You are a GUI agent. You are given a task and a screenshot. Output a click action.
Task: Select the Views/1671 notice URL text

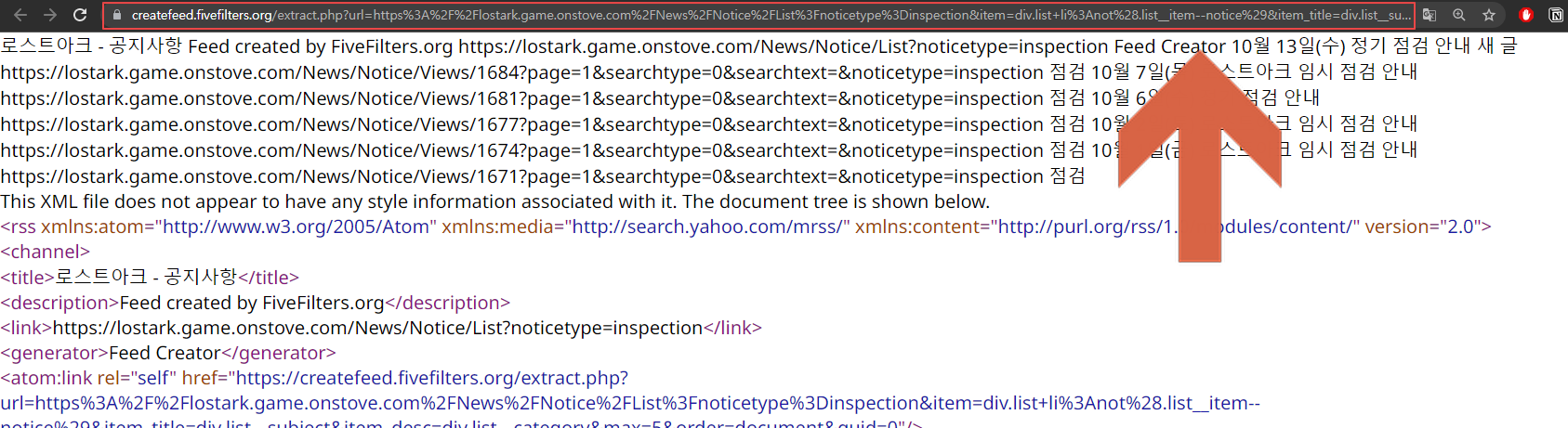(x=522, y=176)
